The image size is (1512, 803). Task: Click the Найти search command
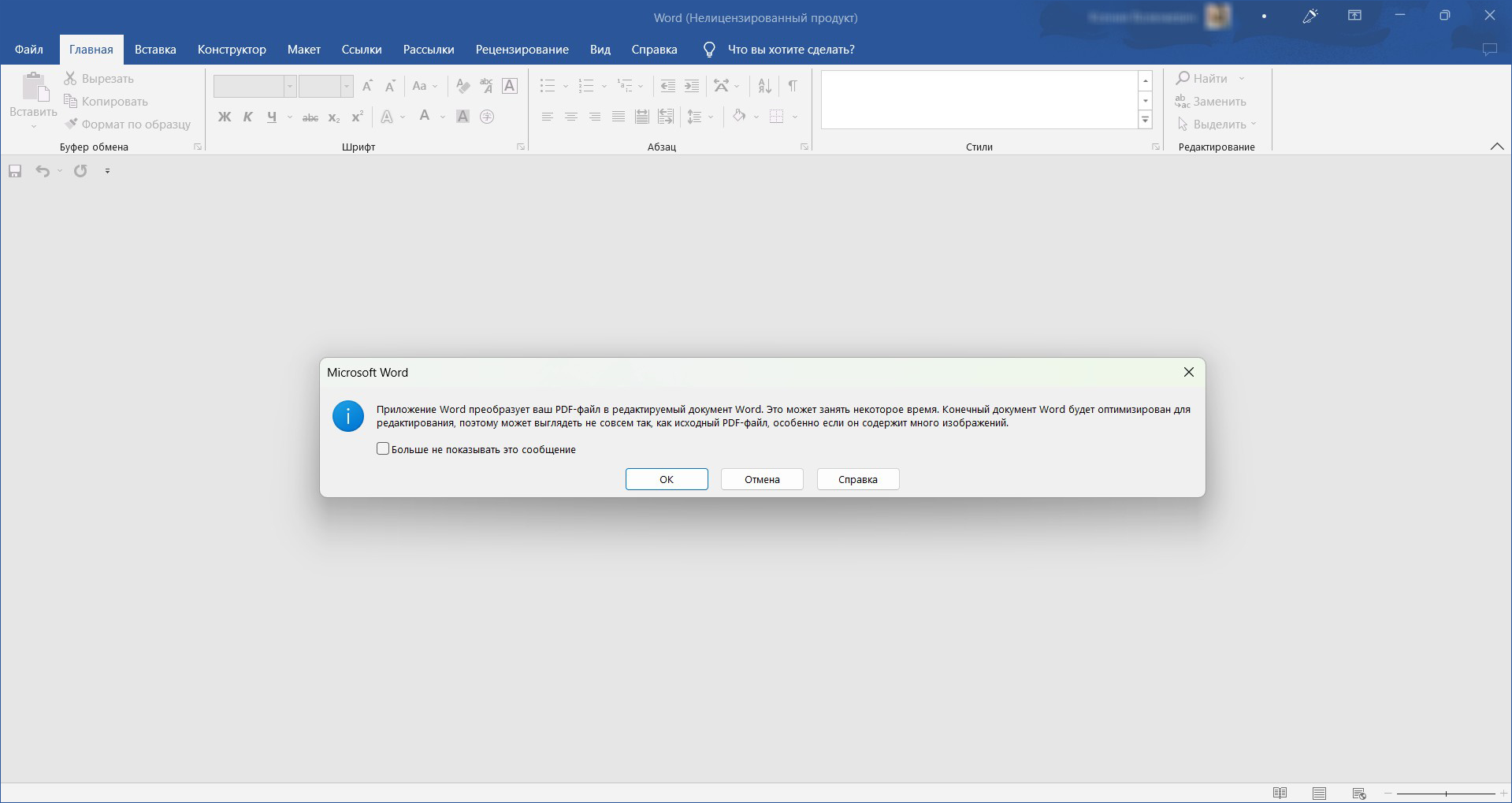[x=1202, y=79]
